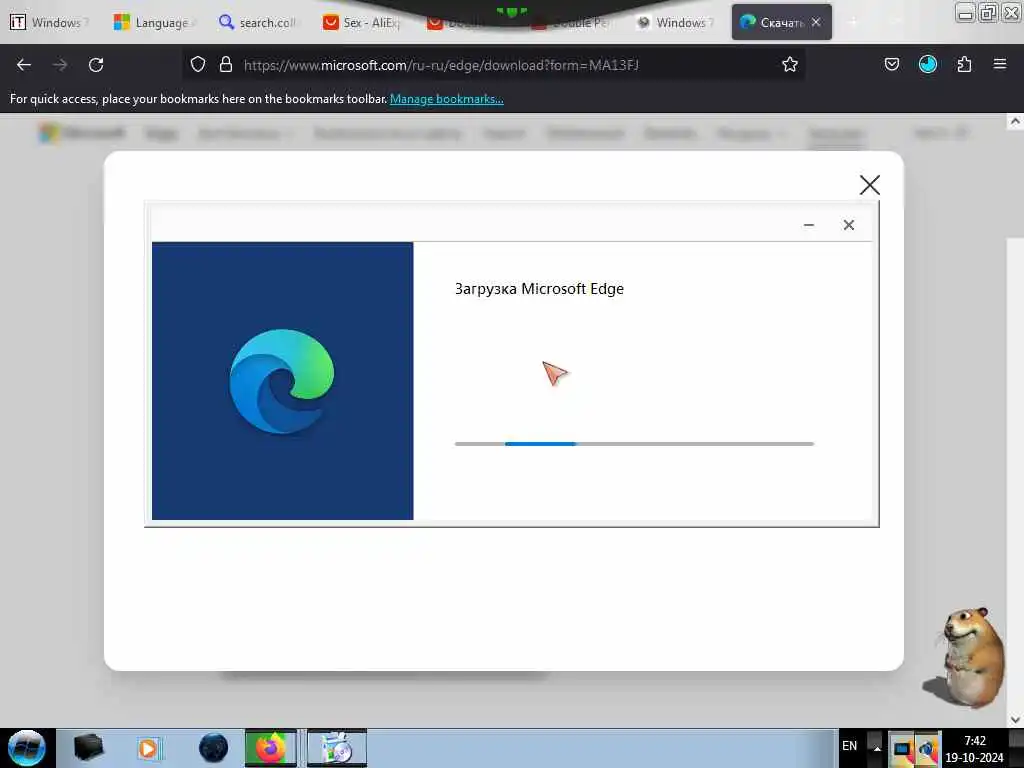
Task: Click the padlock site security icon
Action: 226,64
